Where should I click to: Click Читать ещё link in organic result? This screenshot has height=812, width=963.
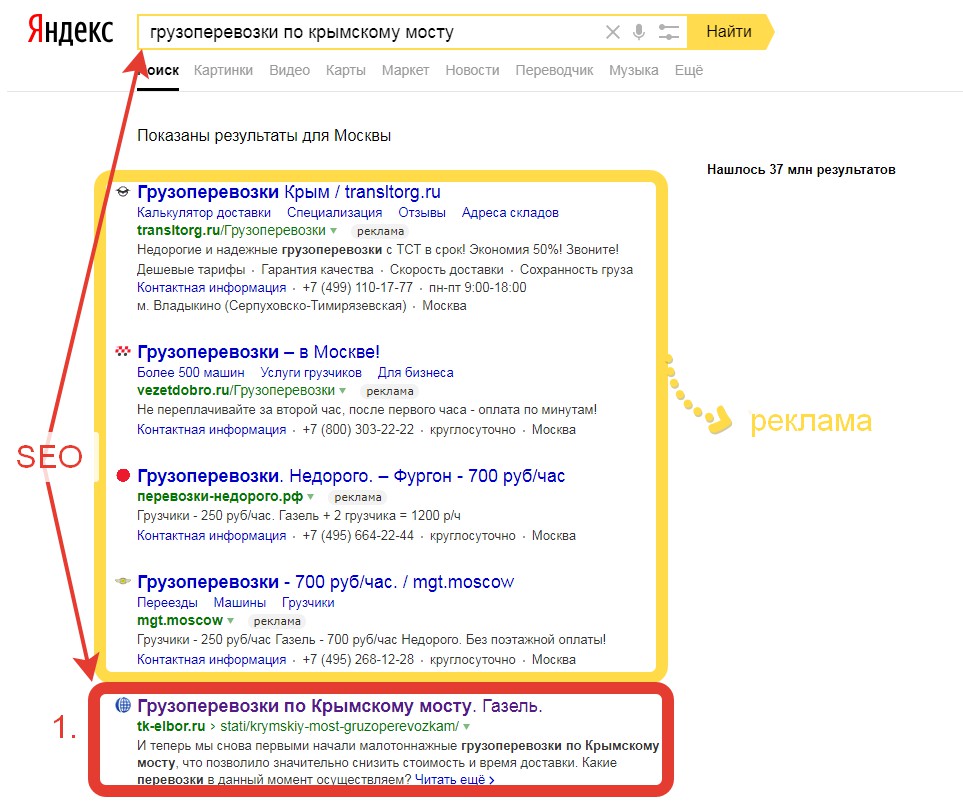pos(454,779)
